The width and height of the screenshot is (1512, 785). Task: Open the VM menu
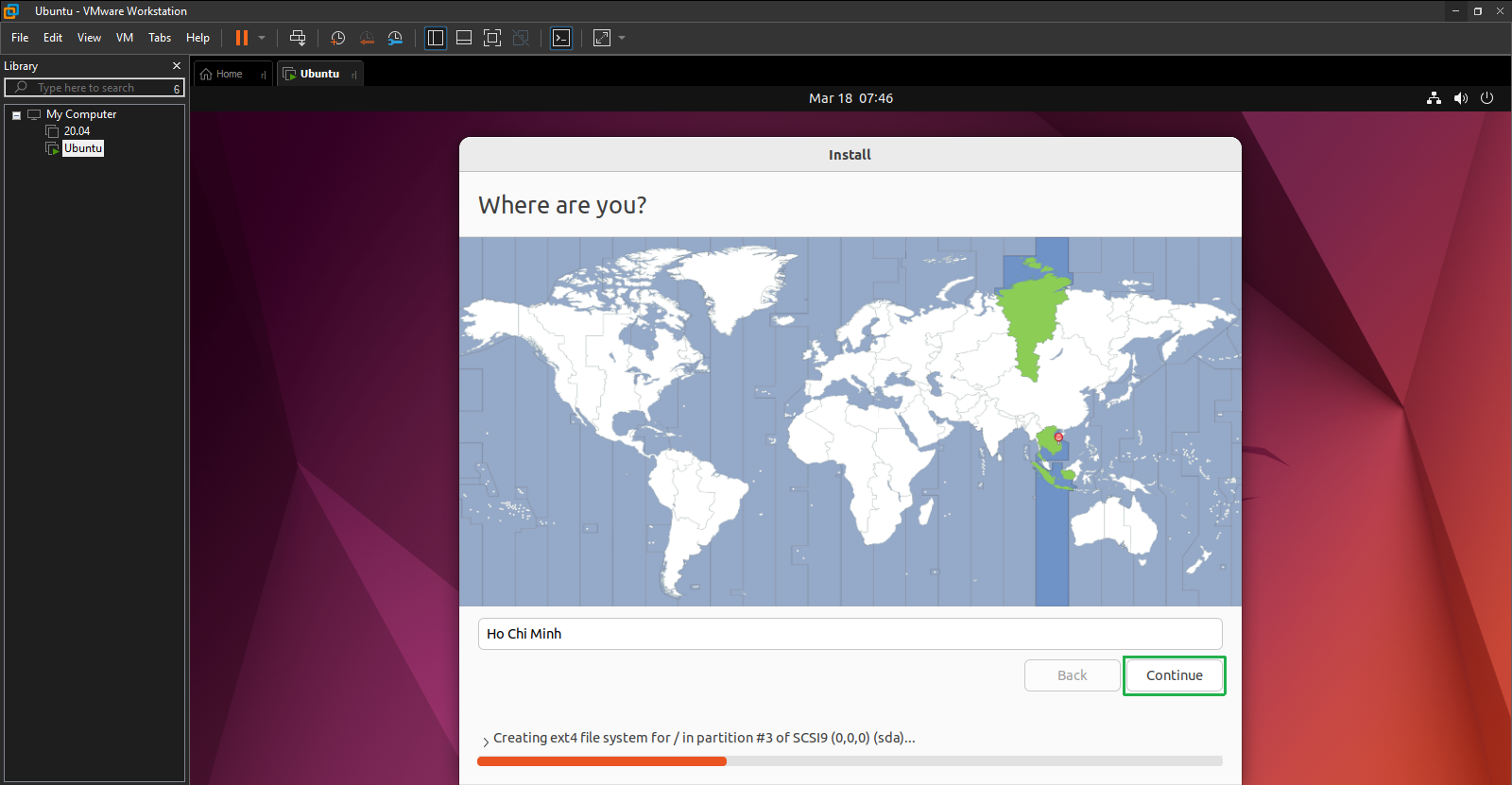pos(125,38)
